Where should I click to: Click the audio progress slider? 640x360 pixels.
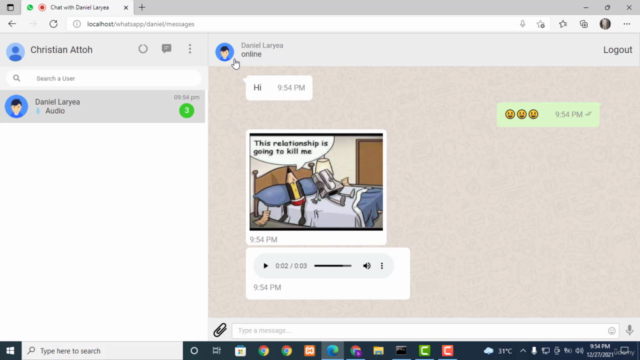tap(333, 266)
